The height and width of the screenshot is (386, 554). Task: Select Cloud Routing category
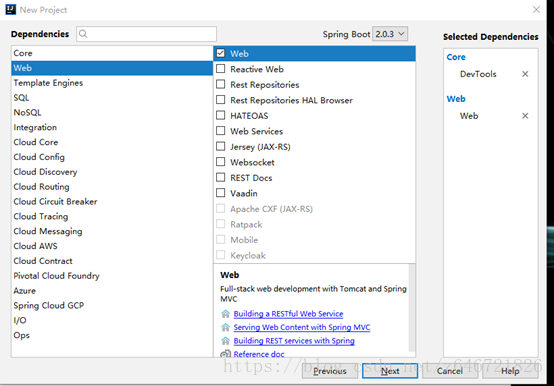(x=112, y=186)
